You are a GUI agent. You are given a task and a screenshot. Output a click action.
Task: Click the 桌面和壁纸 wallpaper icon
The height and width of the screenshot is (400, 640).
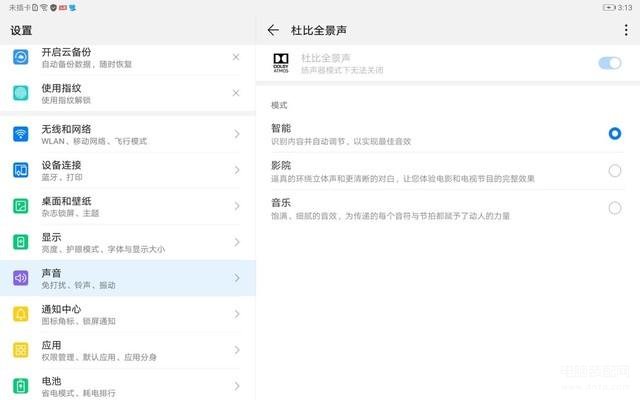[21, 206]
